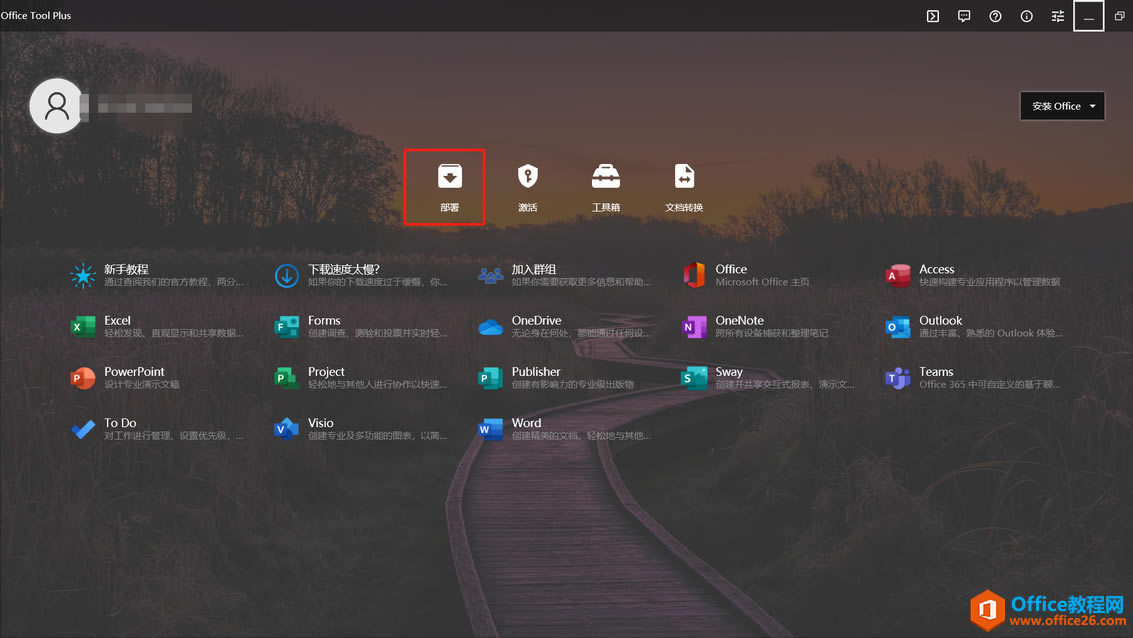Open the OneDrive link text
Viewport: 1133px width, 638px height.
536,320
